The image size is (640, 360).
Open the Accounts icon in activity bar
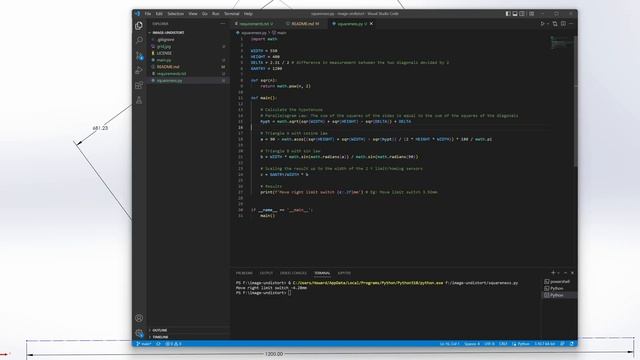pyautogui.click(x=139, y=318)
